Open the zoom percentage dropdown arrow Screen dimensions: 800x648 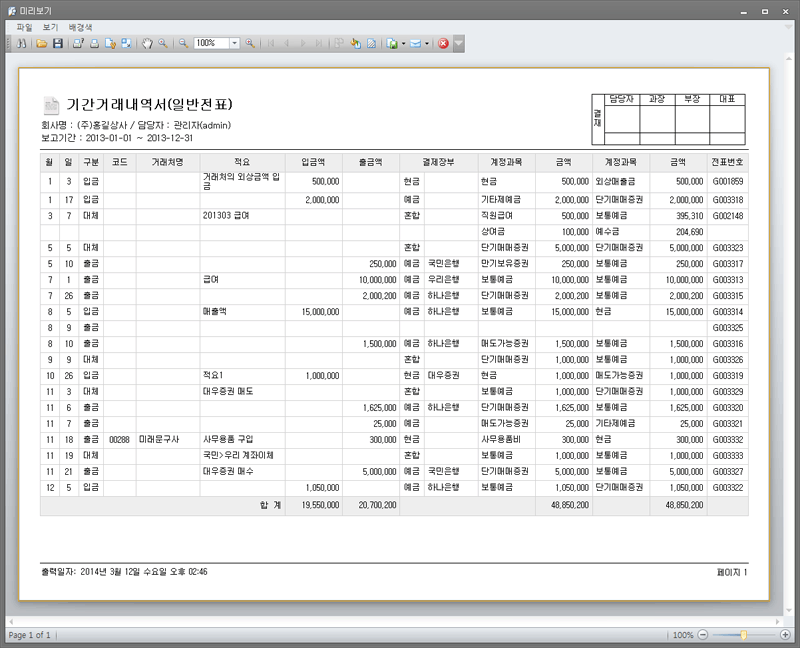(235, 43)
